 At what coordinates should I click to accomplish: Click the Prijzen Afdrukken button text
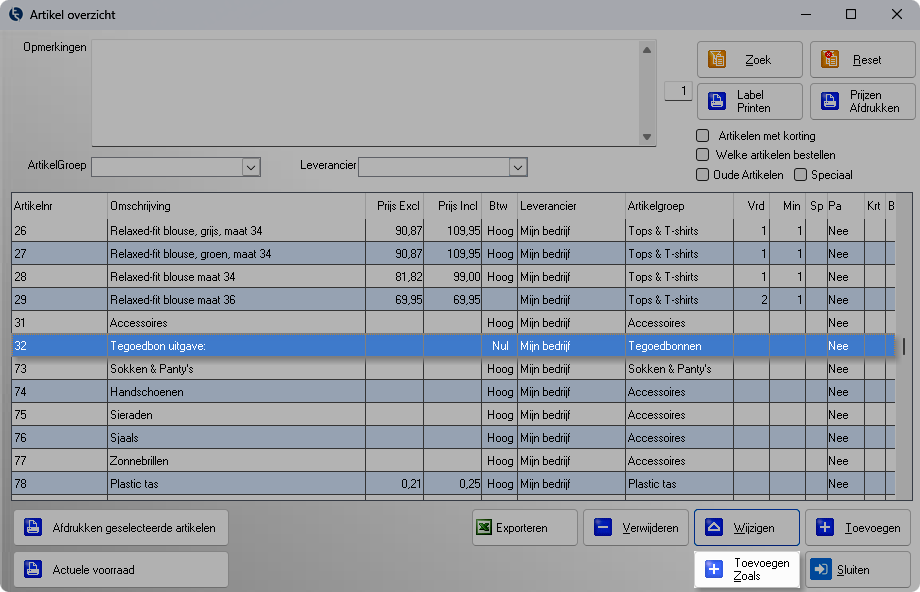[x=874, y=102]
